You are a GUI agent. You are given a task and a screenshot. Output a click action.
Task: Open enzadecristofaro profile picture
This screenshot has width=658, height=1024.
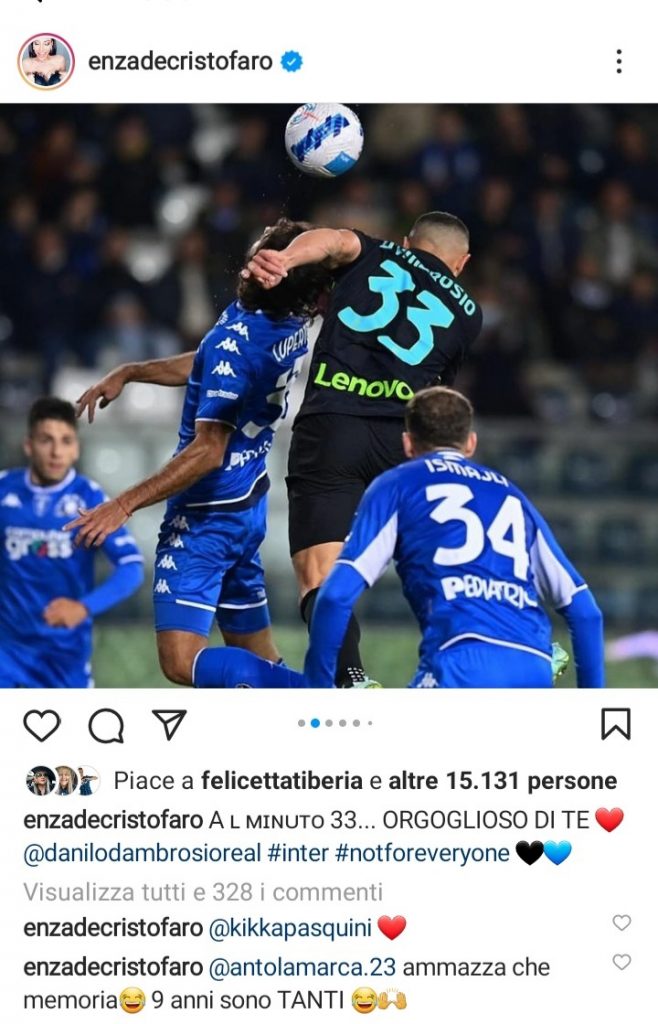click(46, 61)
